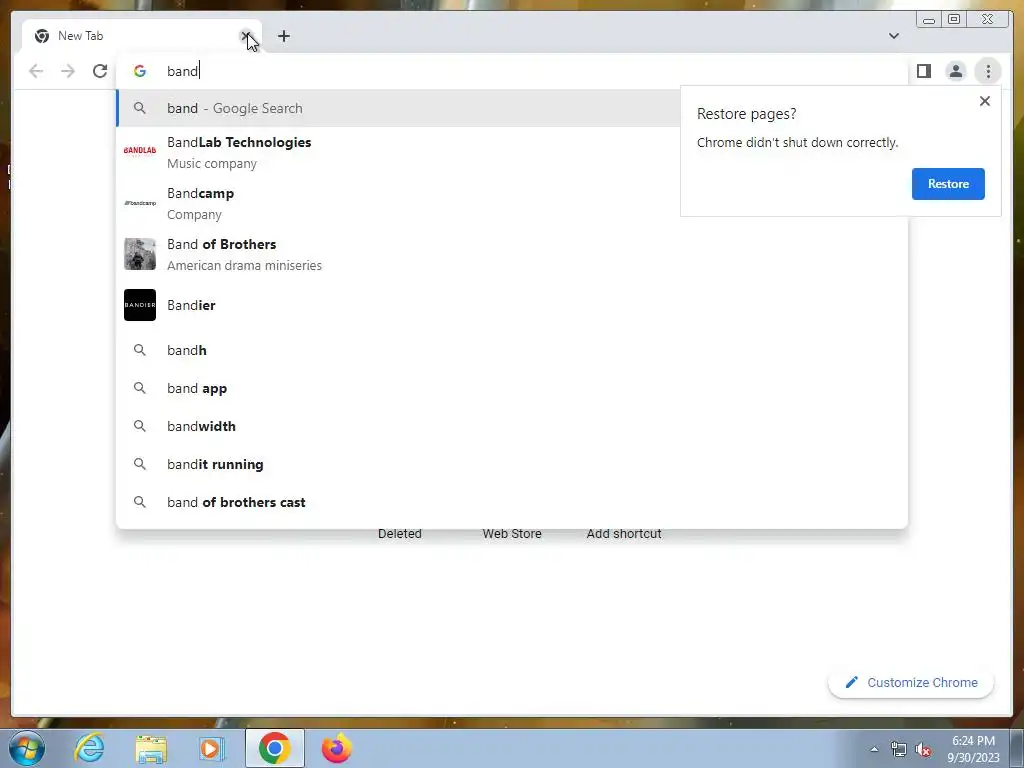Toggle the side panel icon
Viewport: 1024px width, 768px height.
[x=923, y=71]
